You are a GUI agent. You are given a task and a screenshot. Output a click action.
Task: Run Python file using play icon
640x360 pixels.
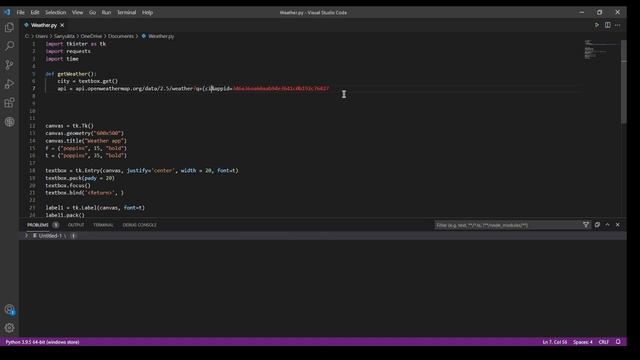(597, 25)
